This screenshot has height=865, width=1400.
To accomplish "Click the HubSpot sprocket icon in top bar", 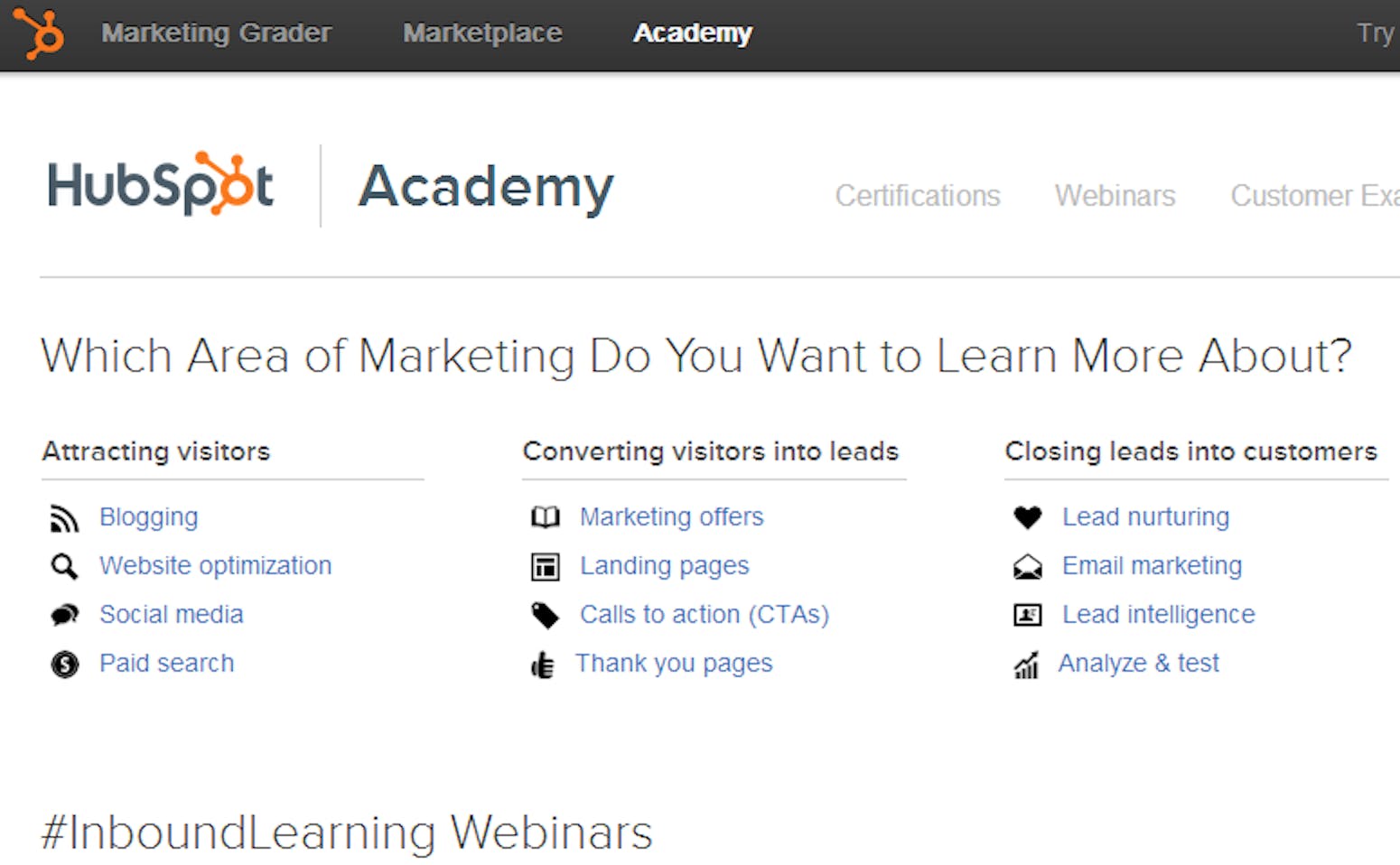I will tap(39, 33).
